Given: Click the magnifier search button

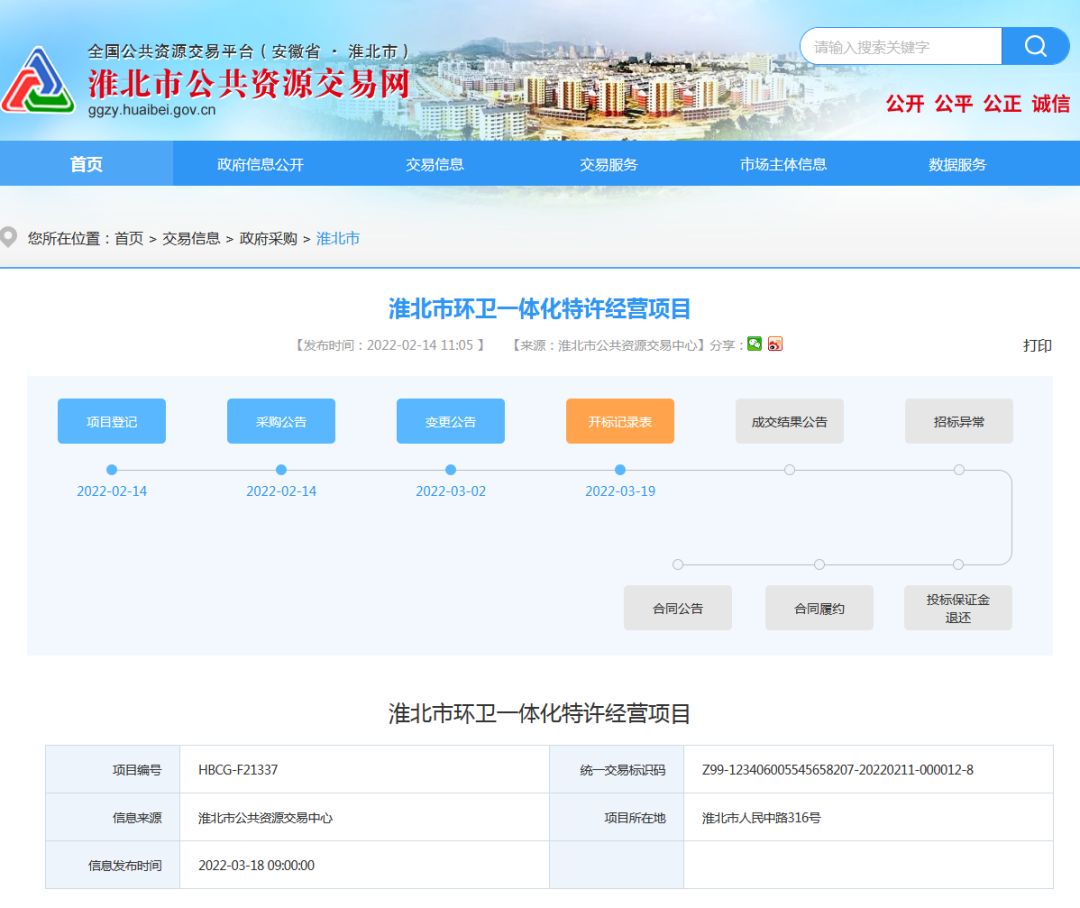Looking at the screenshot, I should [x=1035, y=46].
